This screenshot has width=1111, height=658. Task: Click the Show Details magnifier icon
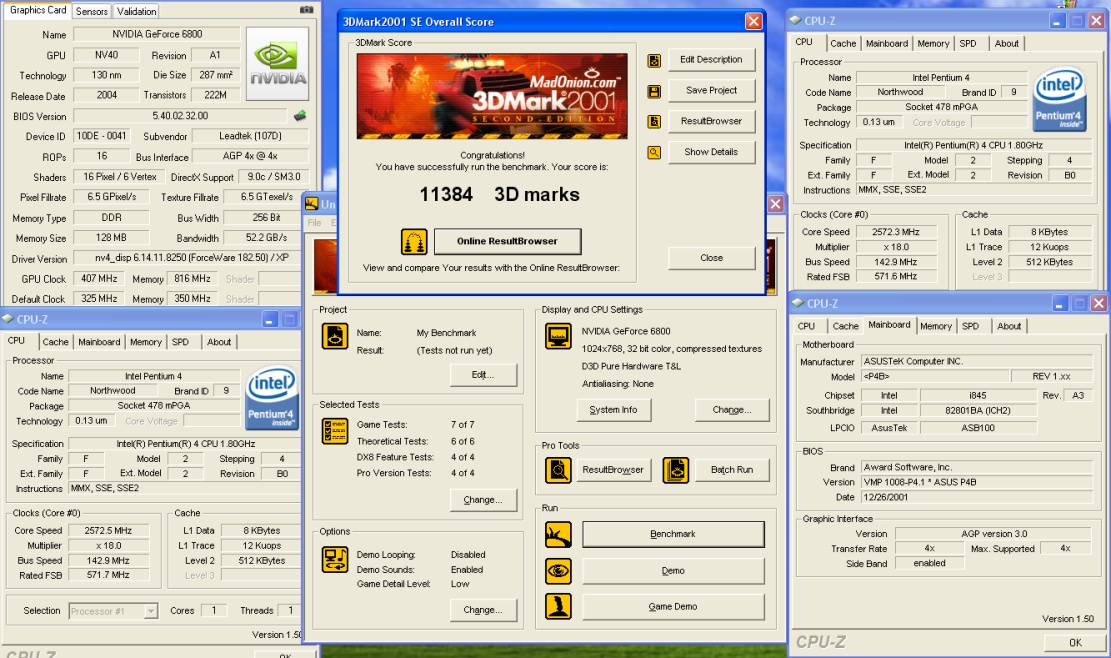pyautogui.click(x=654, y=152)
